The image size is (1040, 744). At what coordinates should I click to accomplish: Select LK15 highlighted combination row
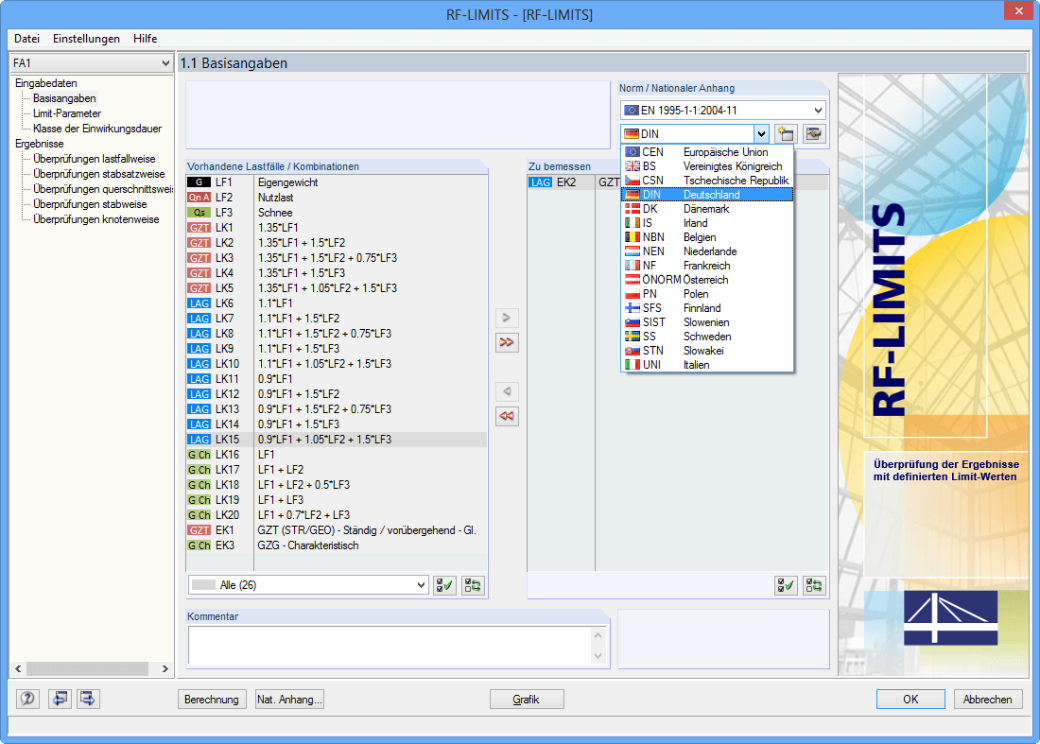pyautogui.click(x=337, y=439)
